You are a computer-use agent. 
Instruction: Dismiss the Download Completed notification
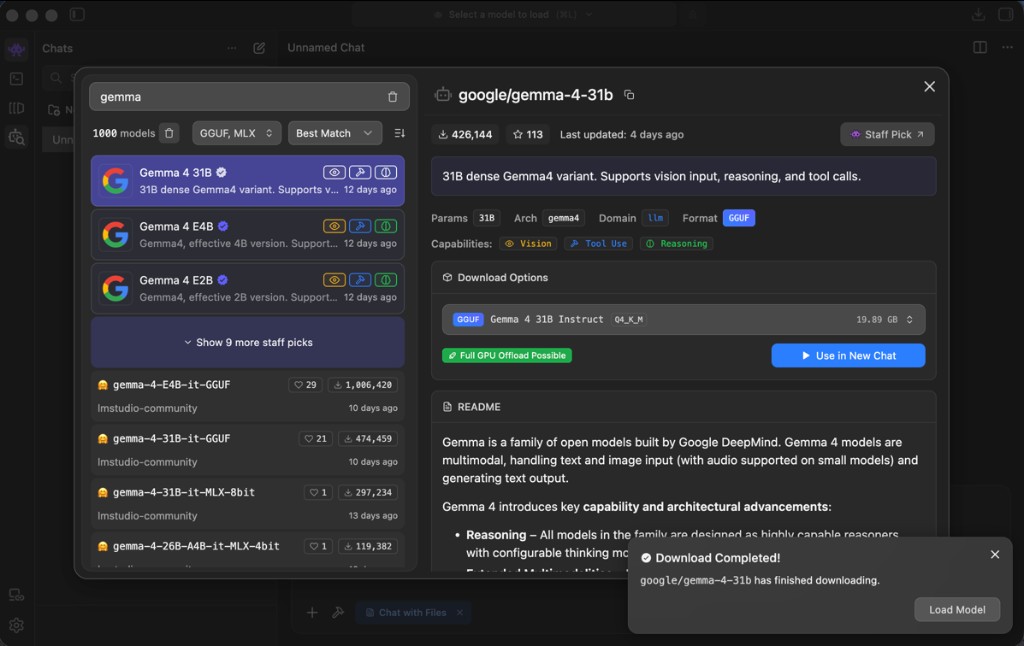pyautogui.click(x=995, y=555)
